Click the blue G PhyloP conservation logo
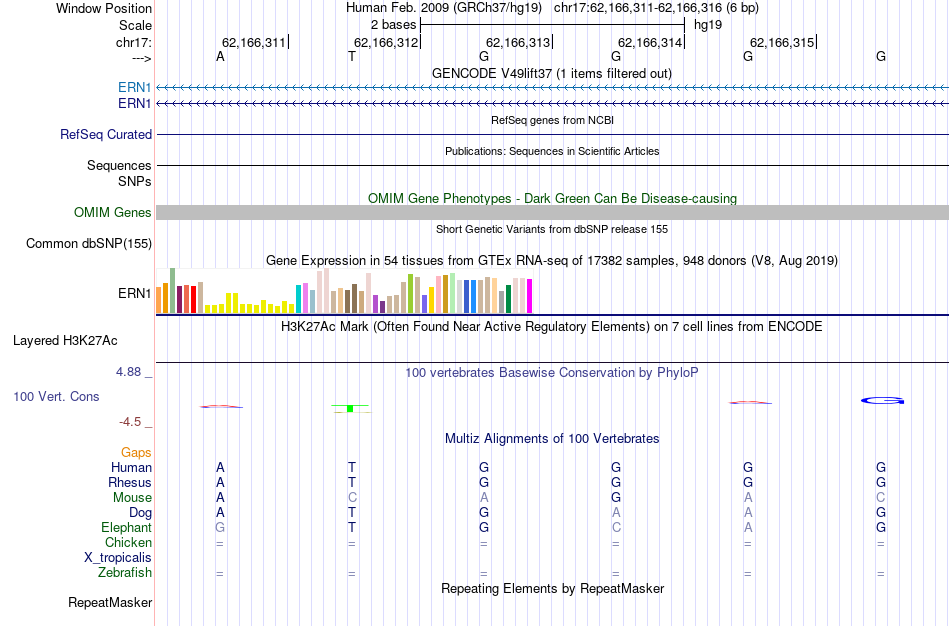 point(883,401)
